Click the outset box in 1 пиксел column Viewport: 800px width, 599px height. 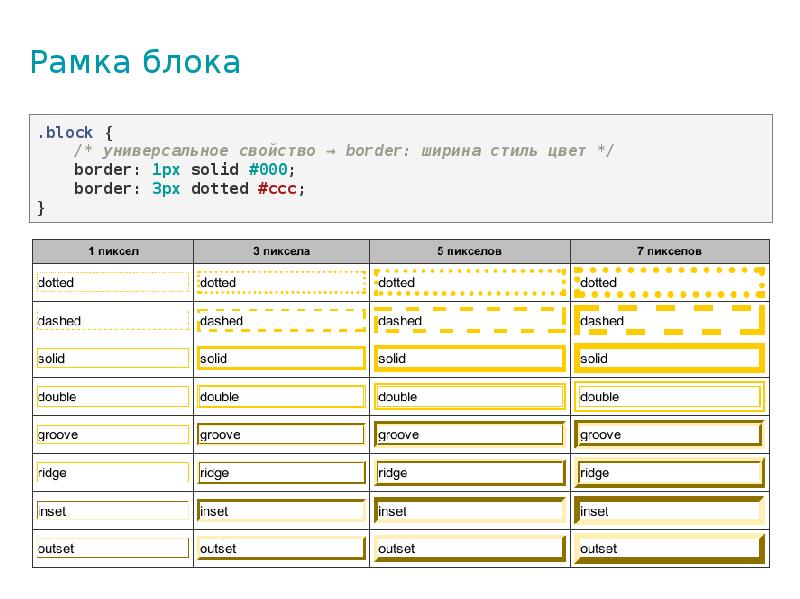pos(113,548)
